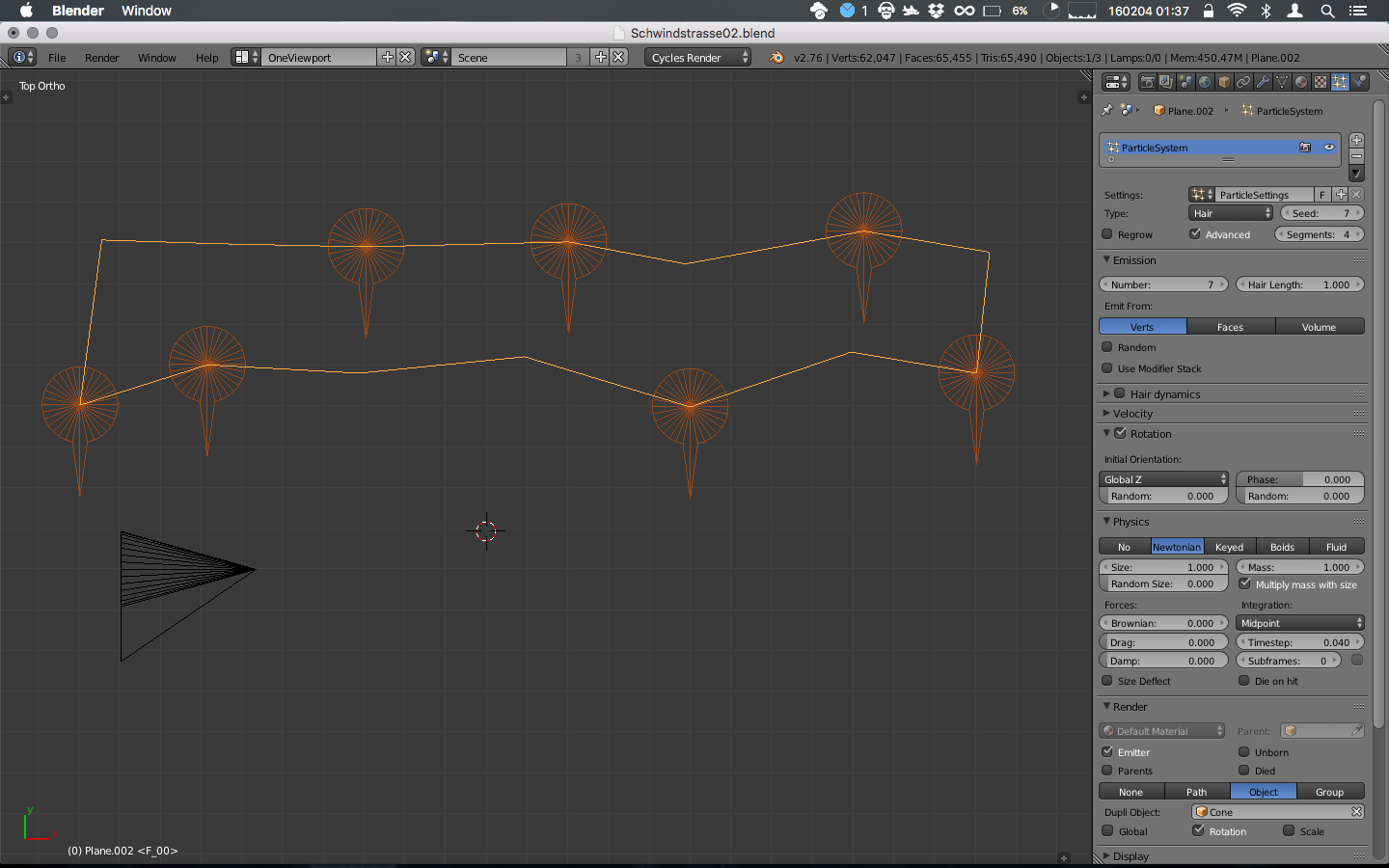Browse particle settings datablock icon
The height and width of the screenshot is (868, 1389).
1202,195
